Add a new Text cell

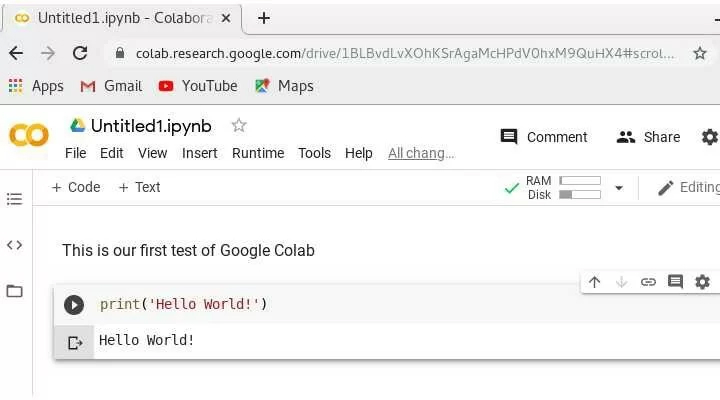(x=139, y=187)
